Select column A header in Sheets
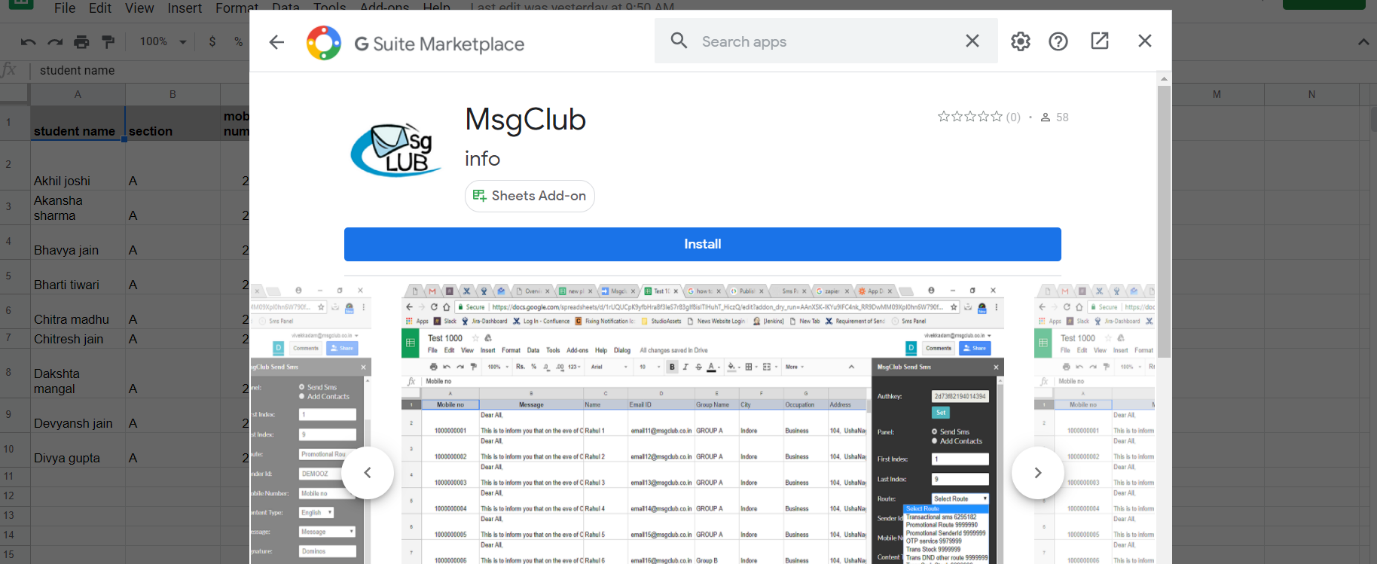 pos(78,94)
